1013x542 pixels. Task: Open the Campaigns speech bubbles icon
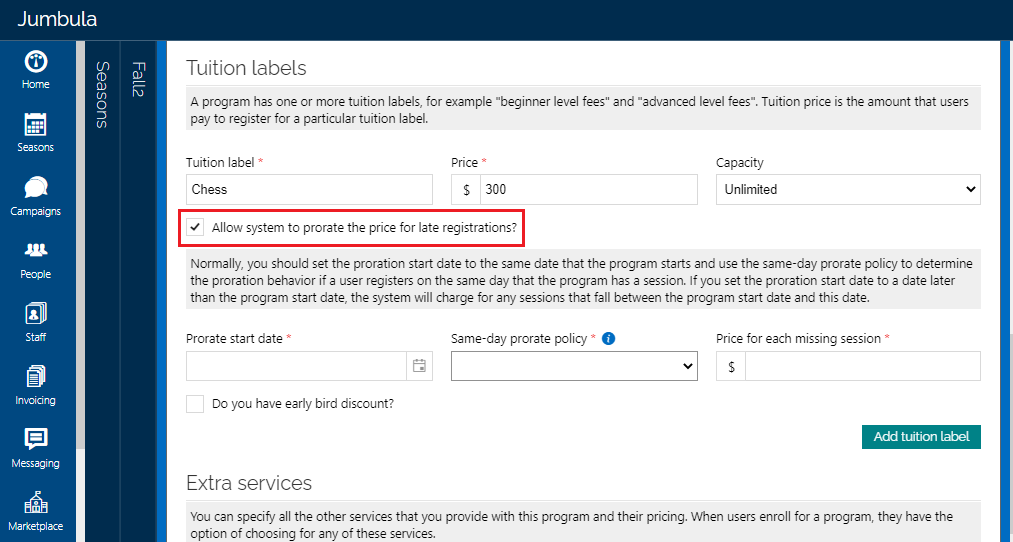36,187
